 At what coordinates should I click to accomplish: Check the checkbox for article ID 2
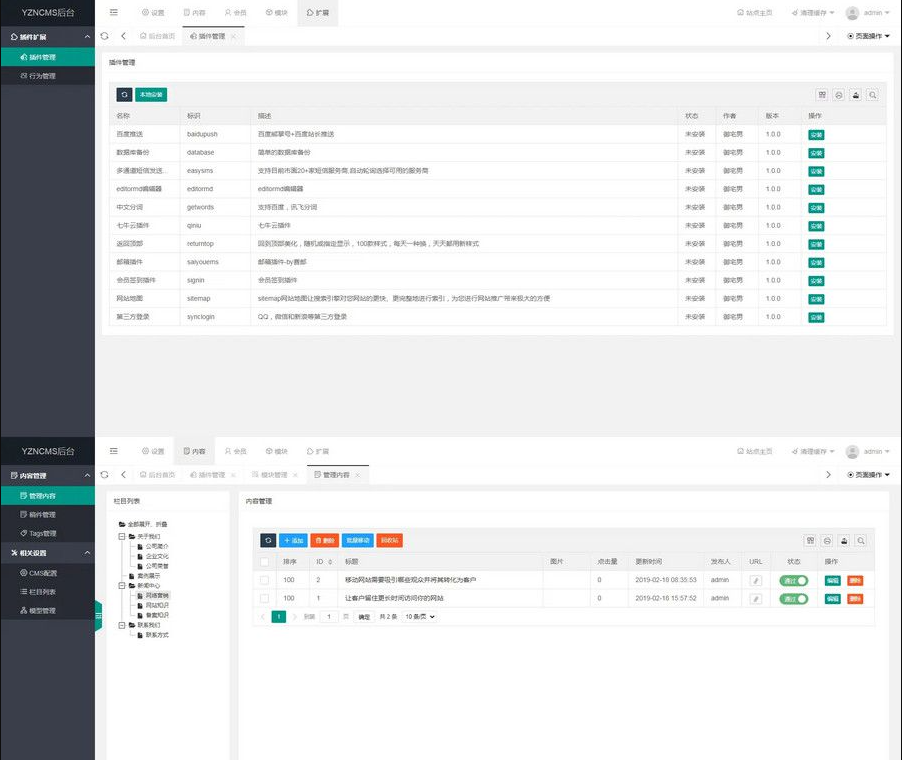[264, 580]
